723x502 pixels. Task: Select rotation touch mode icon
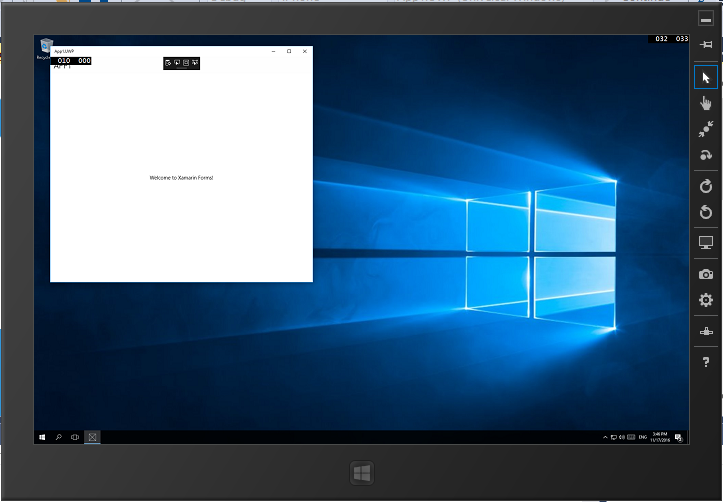point(705,155)
